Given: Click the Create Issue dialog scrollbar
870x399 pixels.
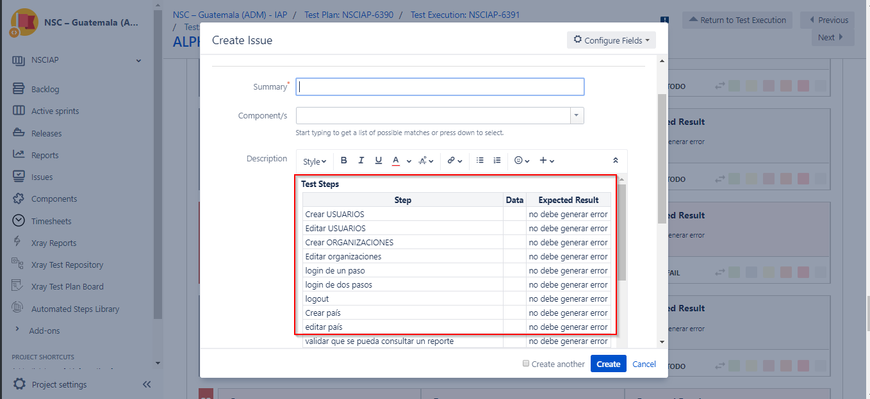Looking at the screenshot, I should point(661,159).
